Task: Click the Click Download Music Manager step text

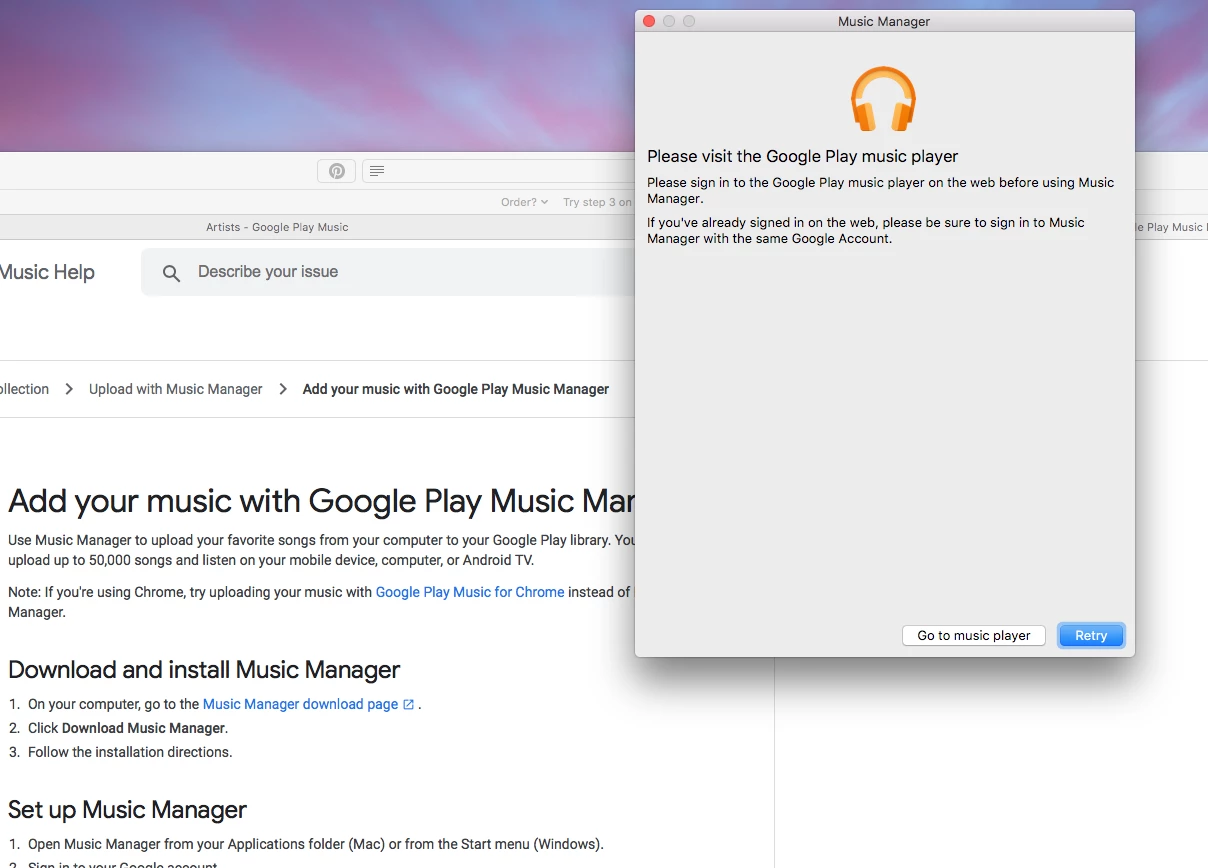Action: pyautogui.click(x=128, y=728)
